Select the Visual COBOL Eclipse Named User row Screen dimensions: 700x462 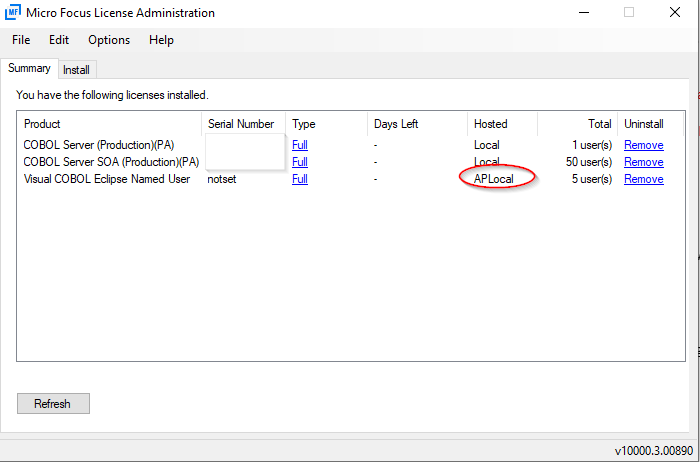(107, 179)
